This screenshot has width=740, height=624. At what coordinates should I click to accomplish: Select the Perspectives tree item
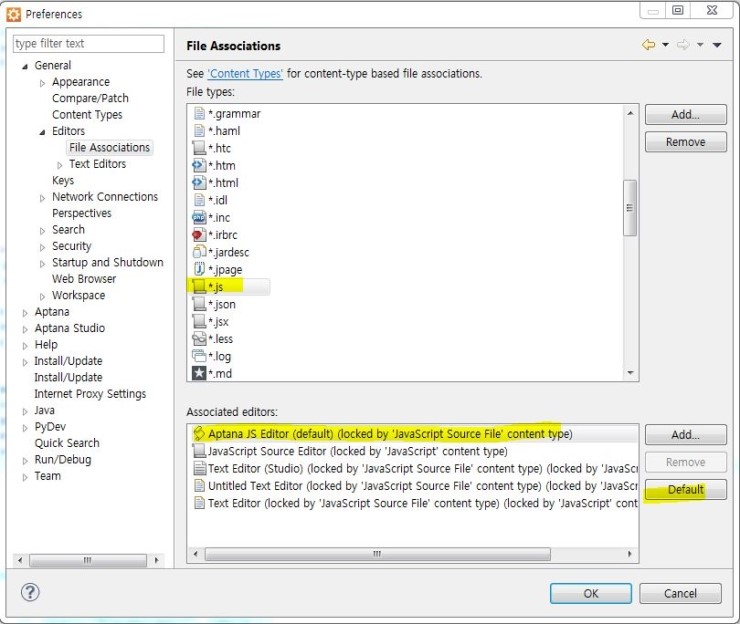(x=82, y=213)
